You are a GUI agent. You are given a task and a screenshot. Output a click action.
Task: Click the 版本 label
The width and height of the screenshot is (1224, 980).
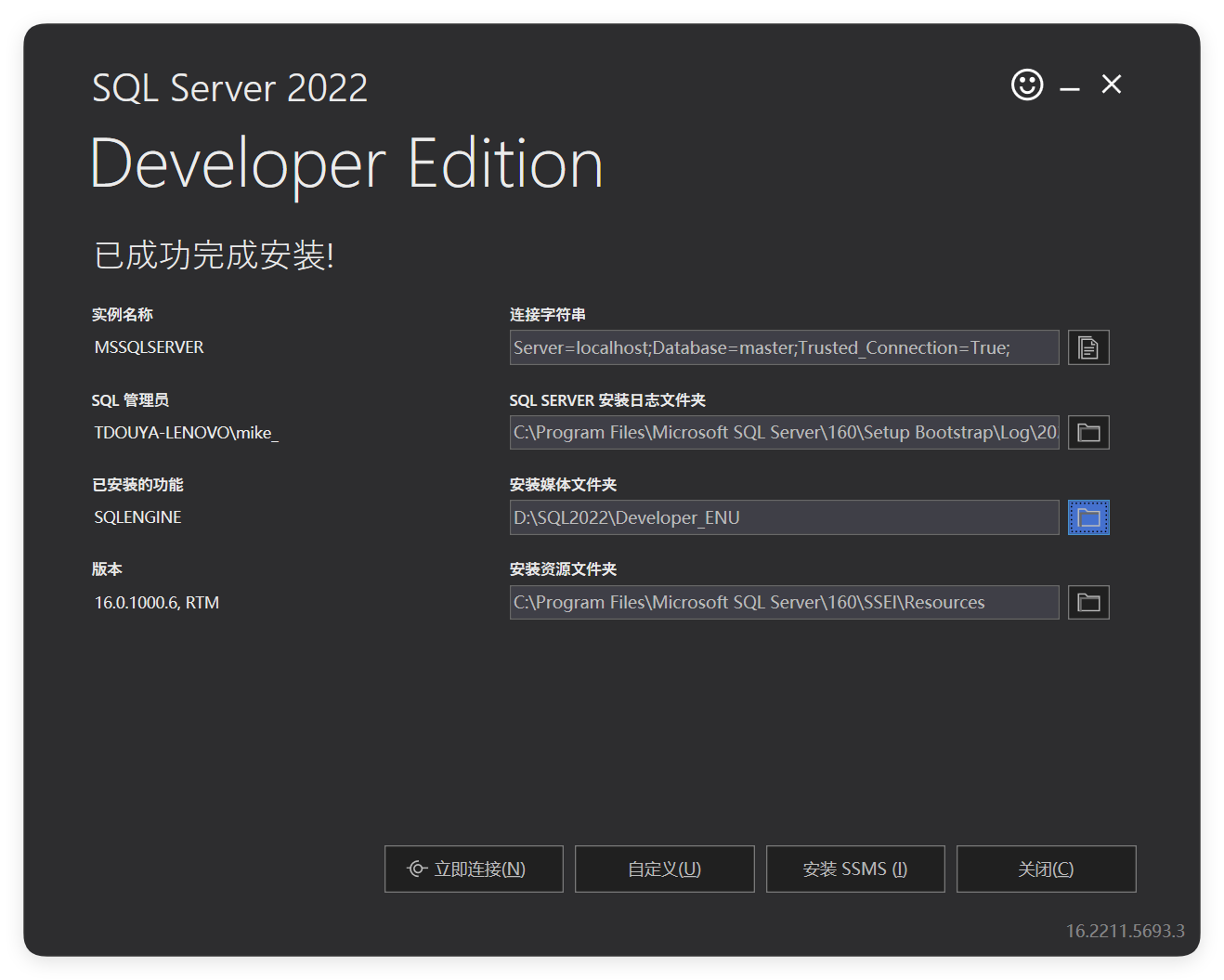coord(107,569)
